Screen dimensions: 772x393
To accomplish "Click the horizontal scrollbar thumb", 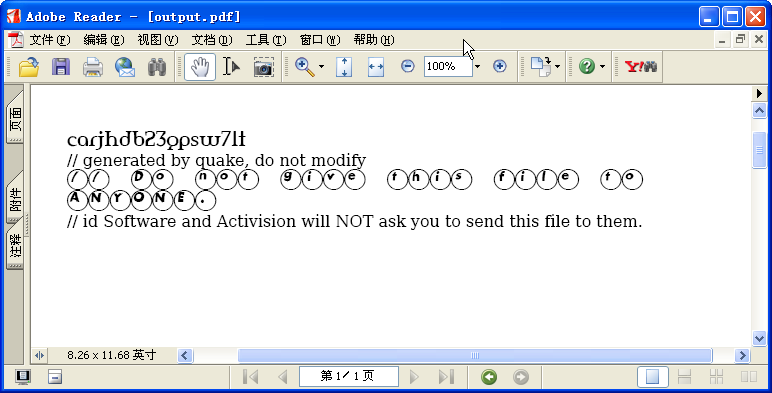I will (x=475, y=355).
